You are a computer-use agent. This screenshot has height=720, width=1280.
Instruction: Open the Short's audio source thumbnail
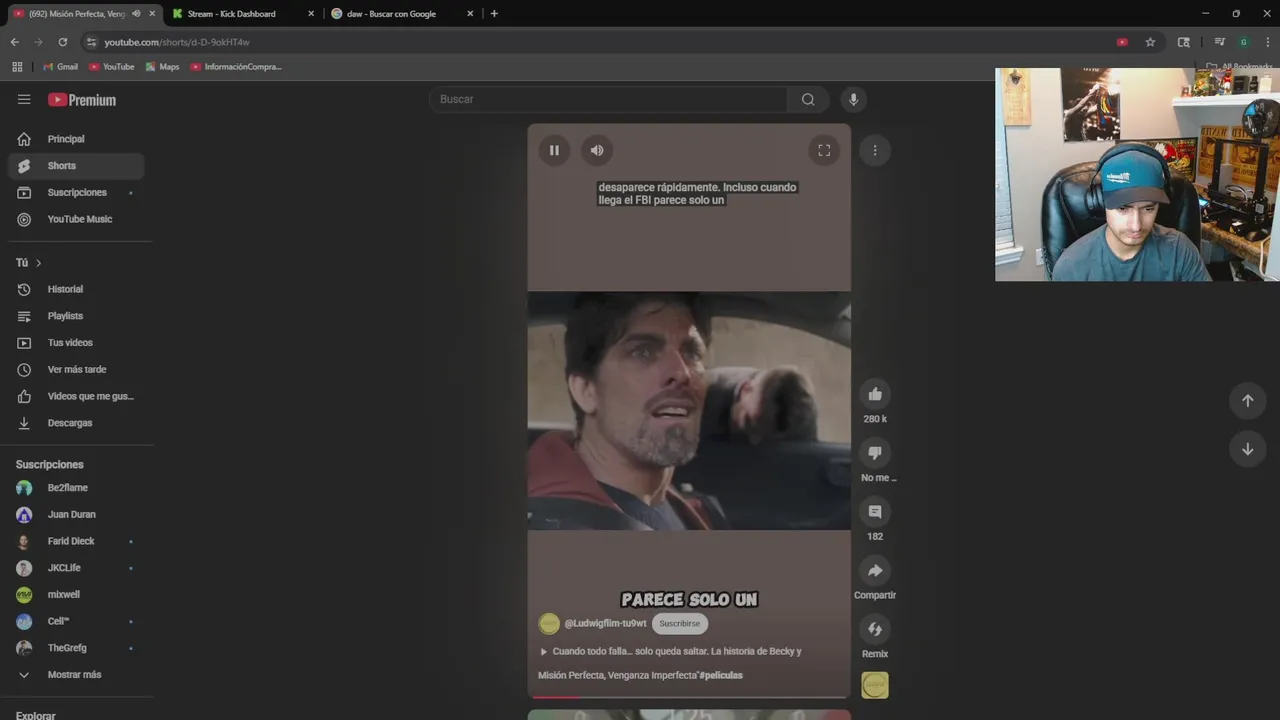pos(875,685)
